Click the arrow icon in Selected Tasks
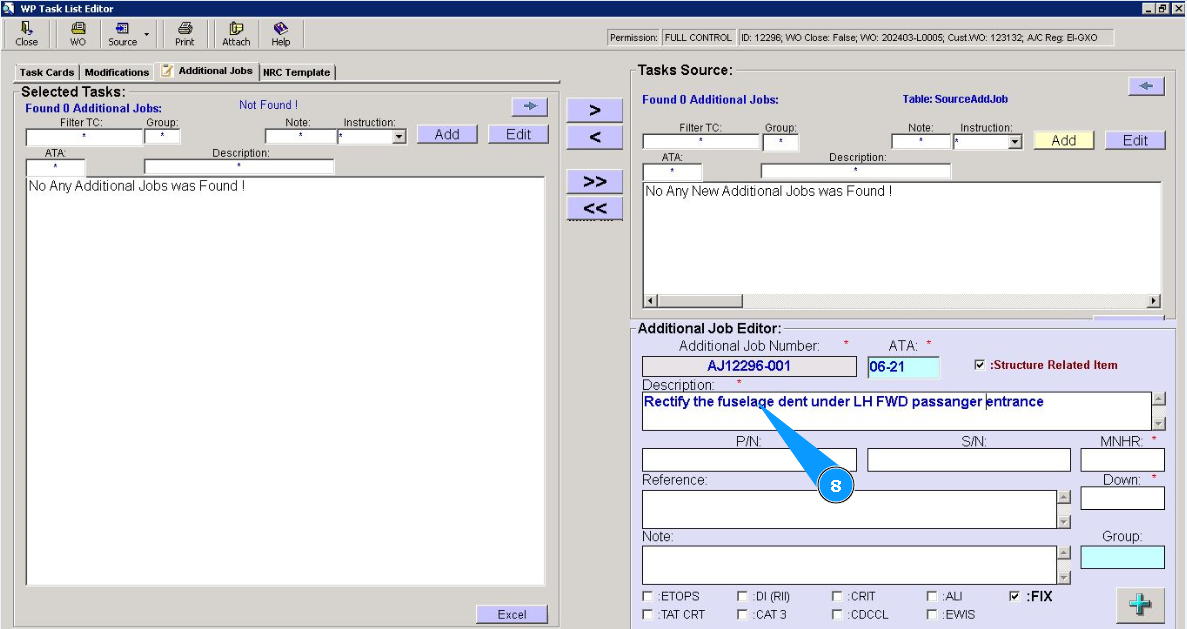This screenshot has height=629, width=1187. tap(530, 106)
